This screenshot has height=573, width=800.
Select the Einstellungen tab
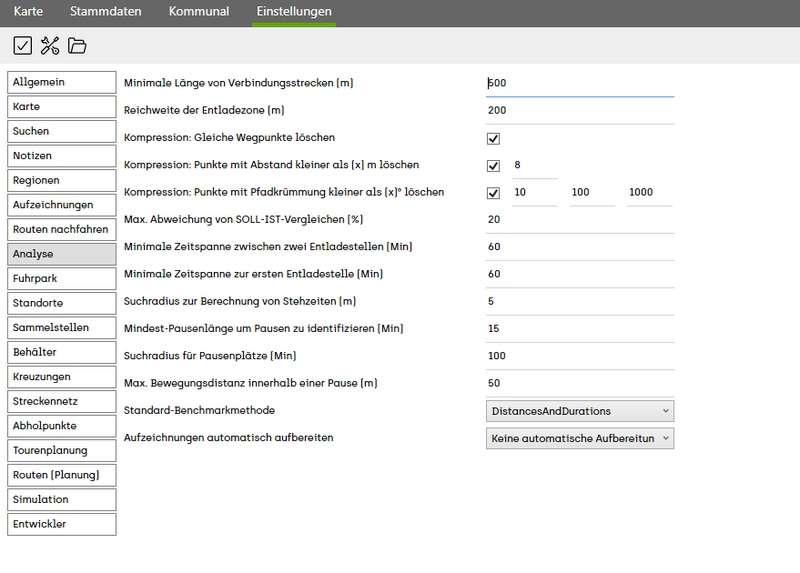click(x=294, y=12)
